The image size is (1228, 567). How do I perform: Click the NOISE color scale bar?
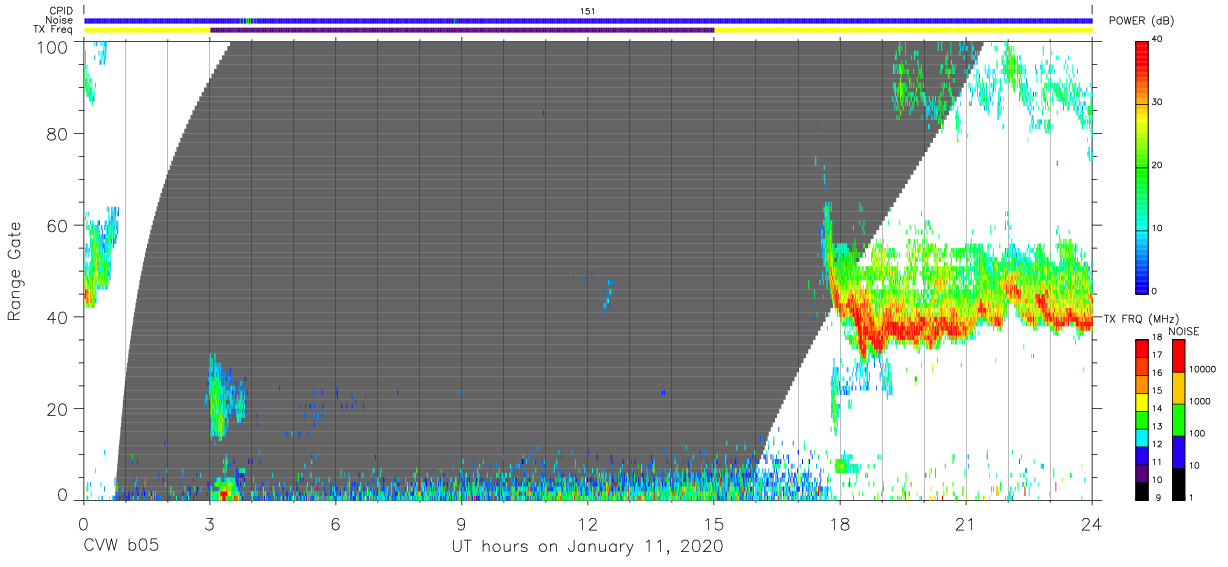[x=1179, y=418]
